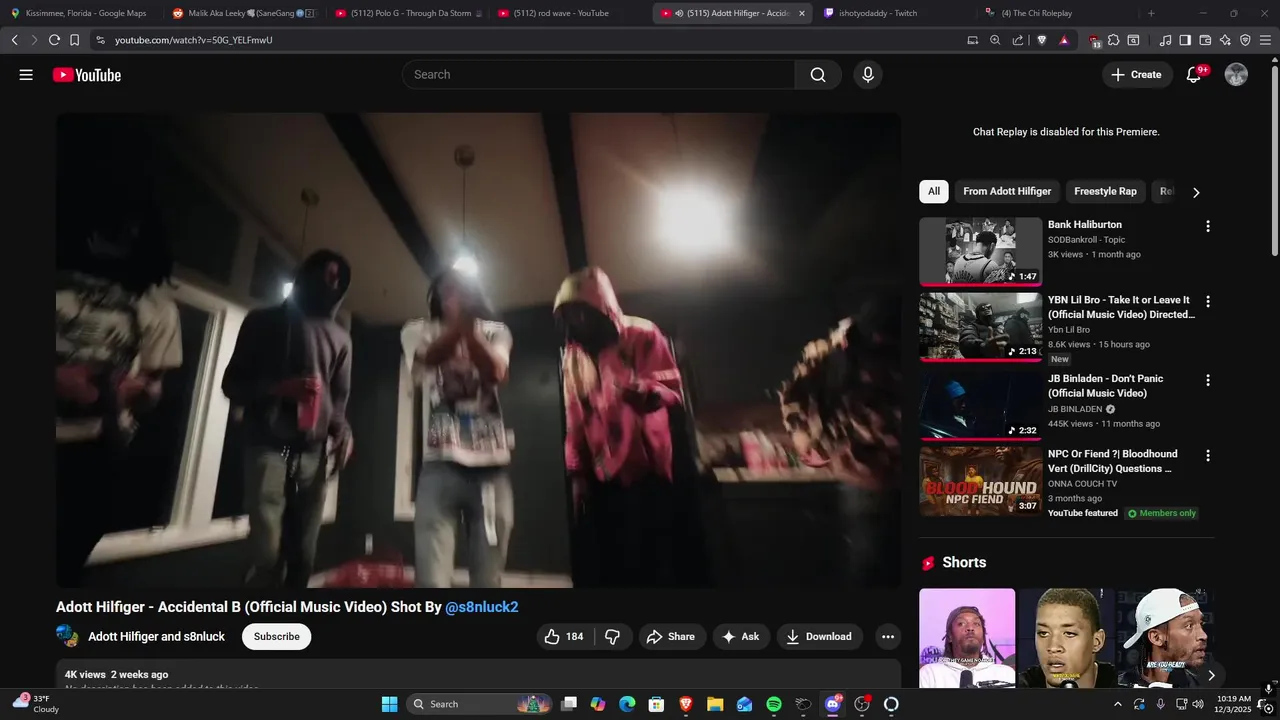1280x720 pixels.
Task: Click the Windows Start button
Action: point(389,704)
